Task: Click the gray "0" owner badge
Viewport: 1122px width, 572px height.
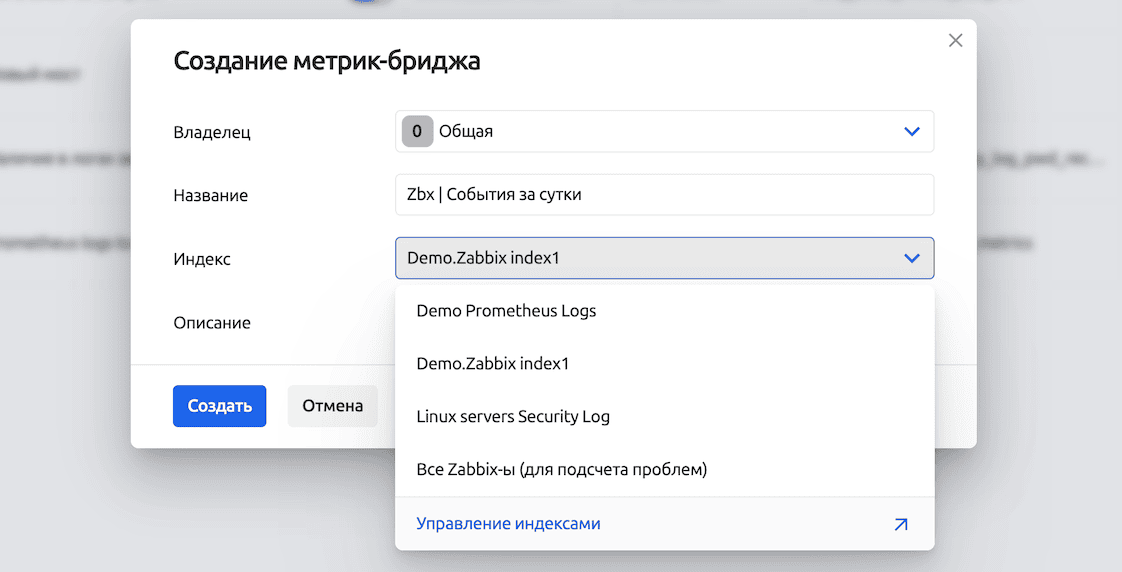Action: tap(417, 131)
